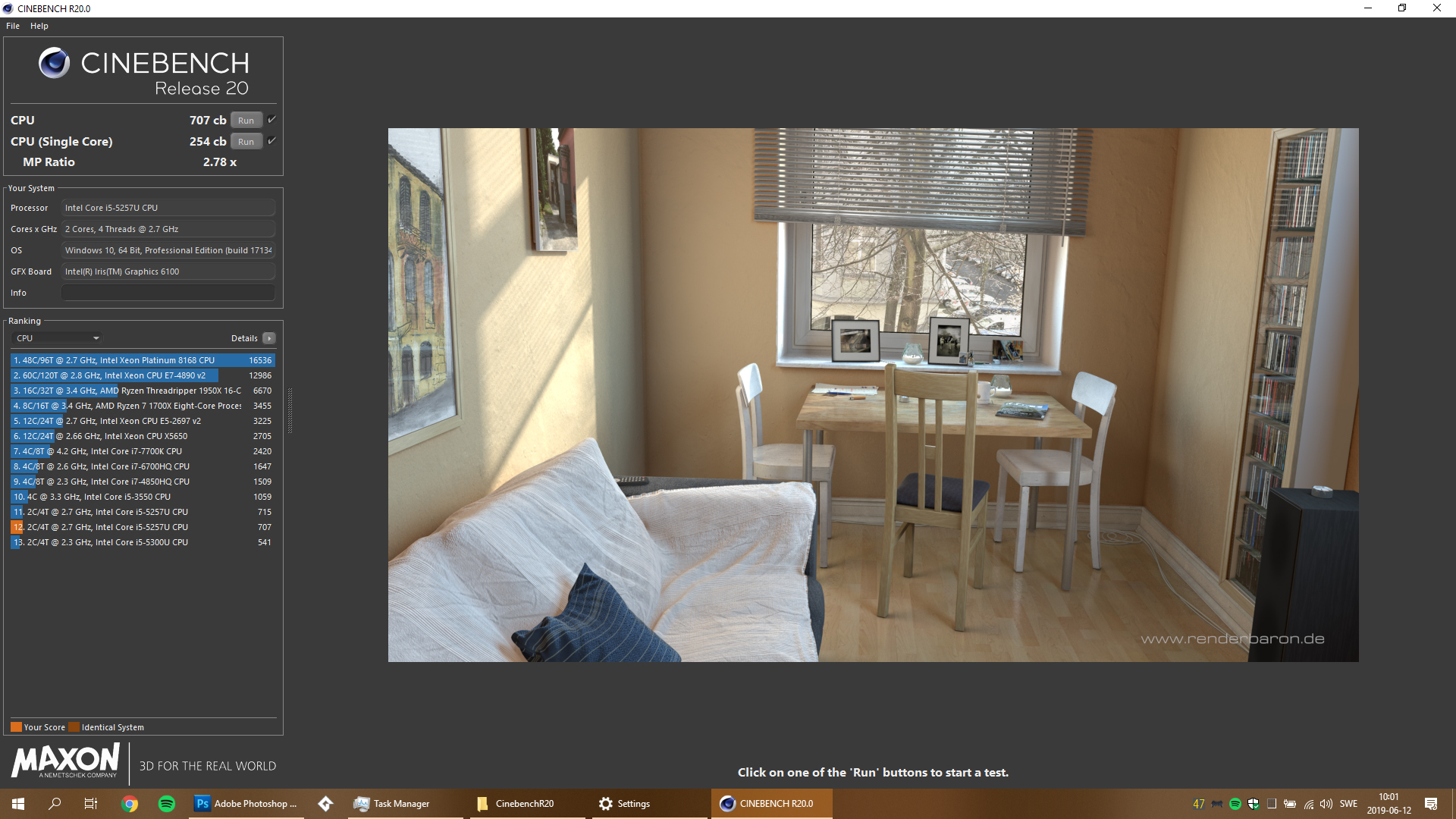Expand ranking Details arrow button
This screenshot has height=819, width=1456.
[x=269, y=338]
